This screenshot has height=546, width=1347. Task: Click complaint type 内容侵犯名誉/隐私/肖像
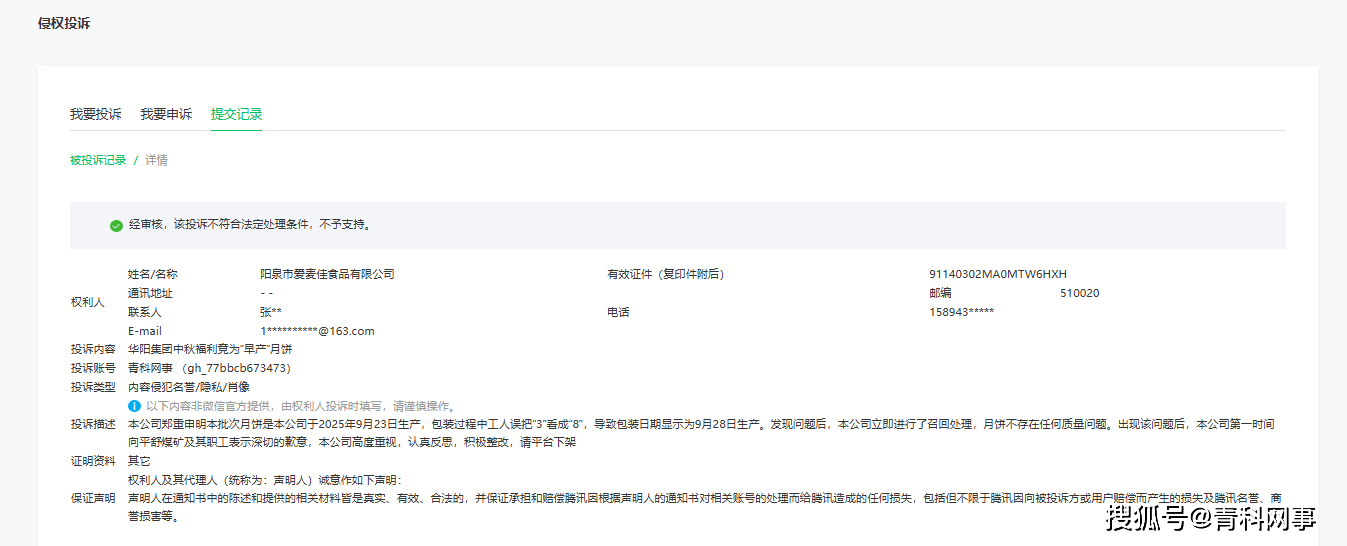[189, 387]
